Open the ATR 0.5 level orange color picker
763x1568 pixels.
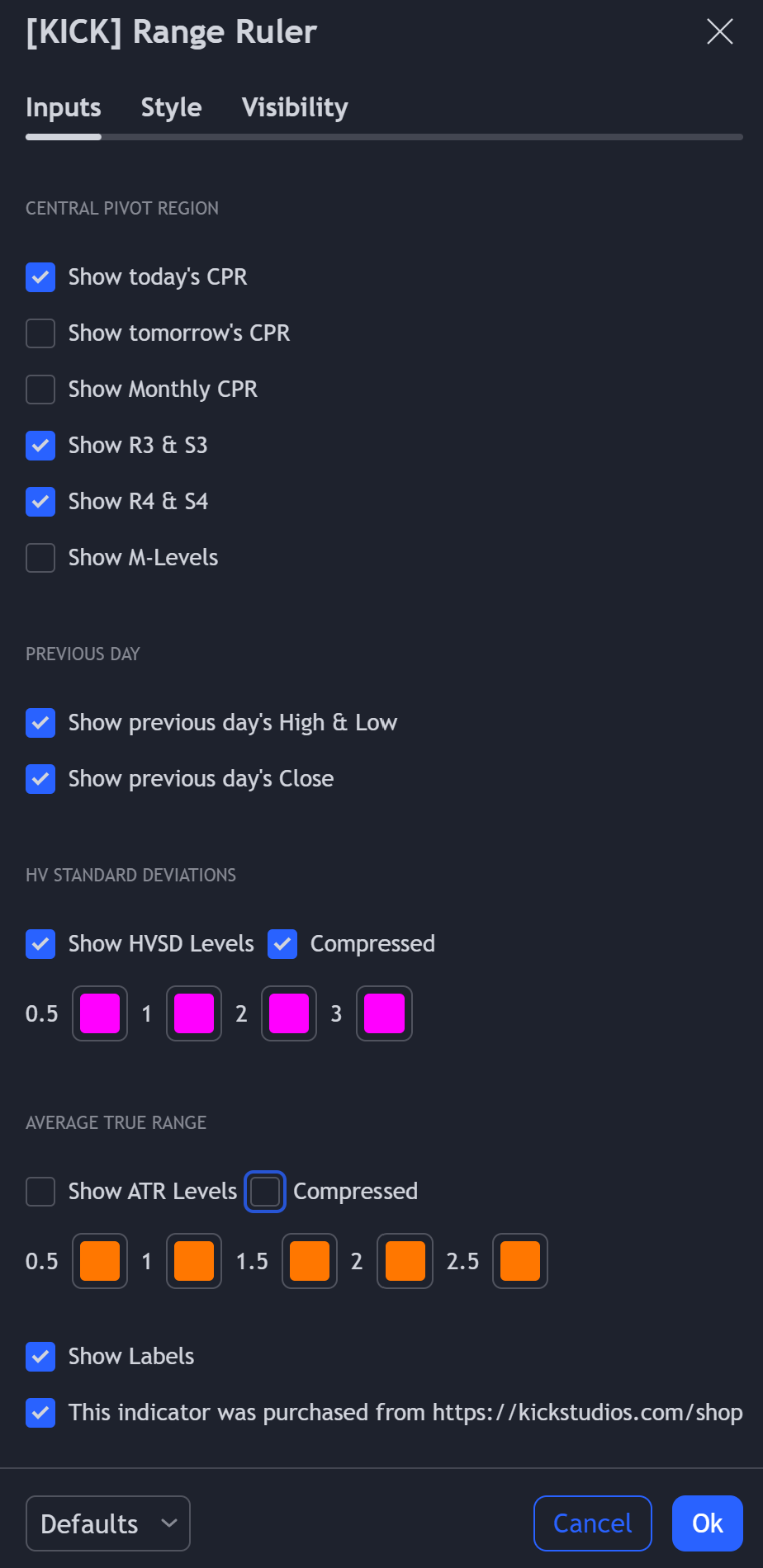click(99, 1260)
